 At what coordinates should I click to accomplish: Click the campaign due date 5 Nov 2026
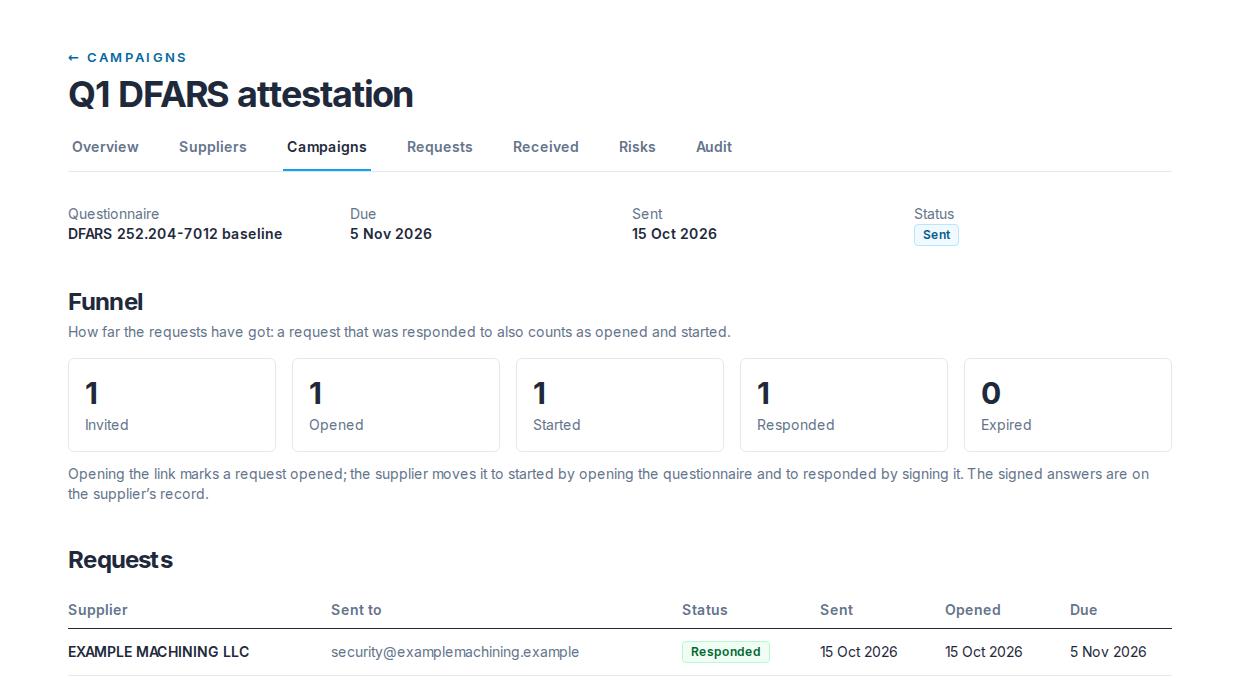391,234
